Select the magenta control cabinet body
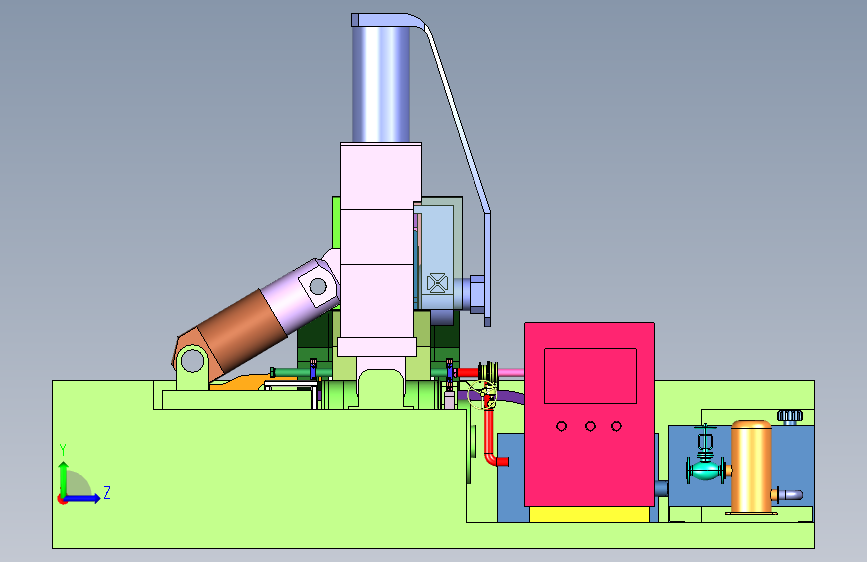 589,414
